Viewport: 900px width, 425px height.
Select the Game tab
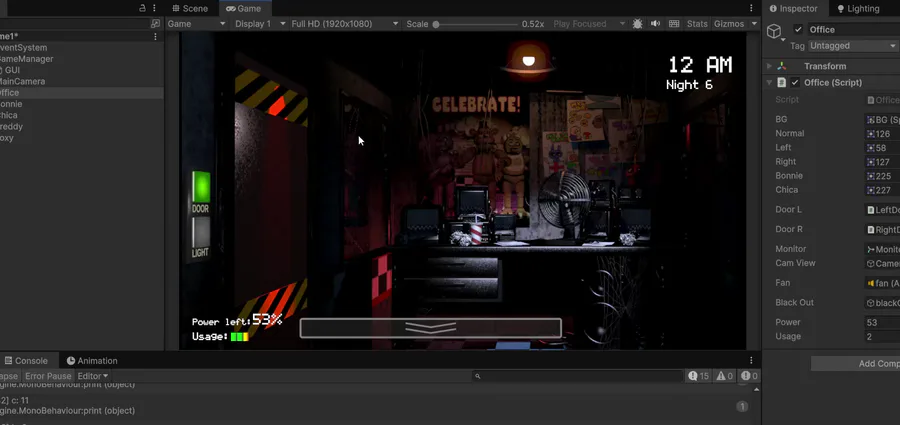tap(244, 8)
